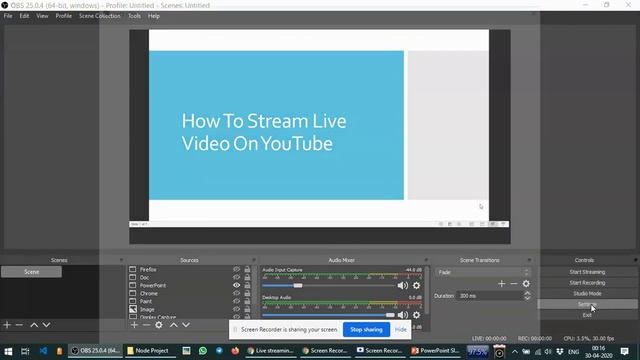The height and width of the screenshot is (360, 640).
Task: Remove the scene transition with the minus icon
Action: pyautogui.click(x=514, y=284)
